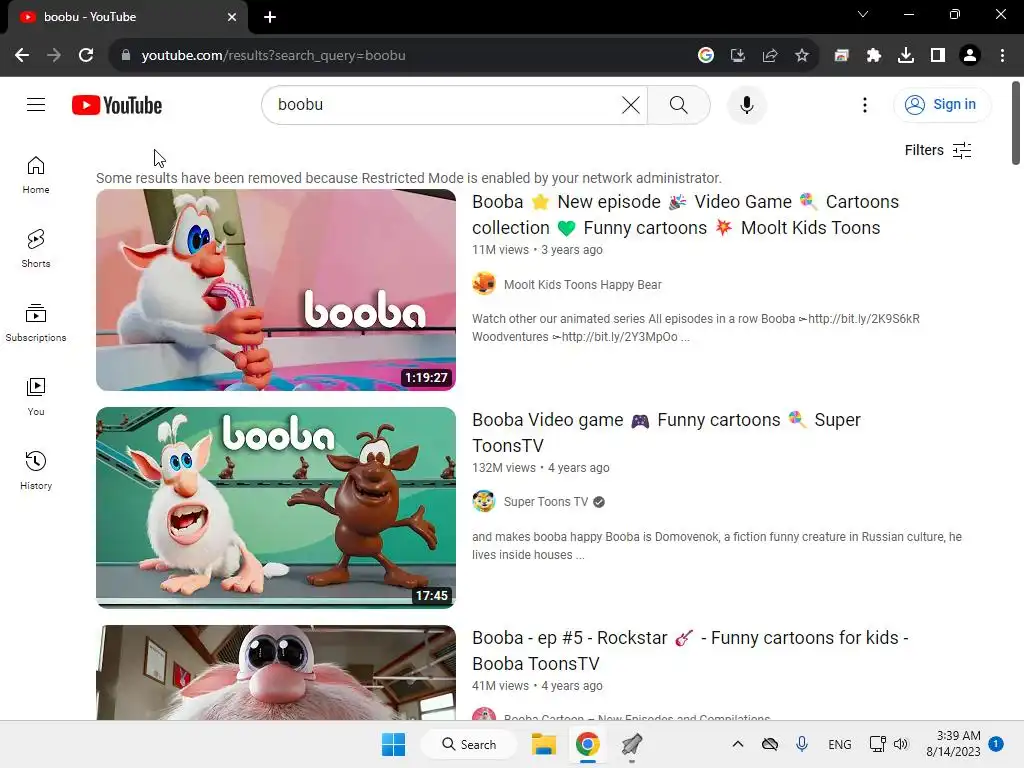This screenshot has height=768, width=1024.
Task: Click the Moolt Kids Toons channel avatar
Action: (x=484, y=284)
